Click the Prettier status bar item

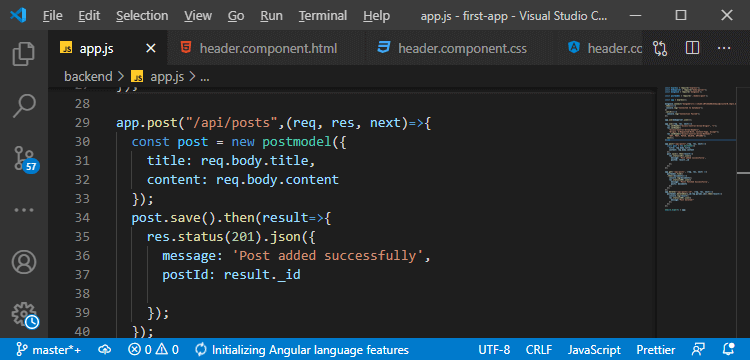[656, 349]
